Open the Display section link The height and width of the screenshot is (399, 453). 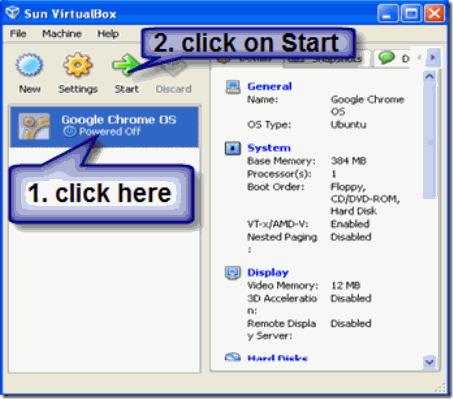tap(268, 272)
